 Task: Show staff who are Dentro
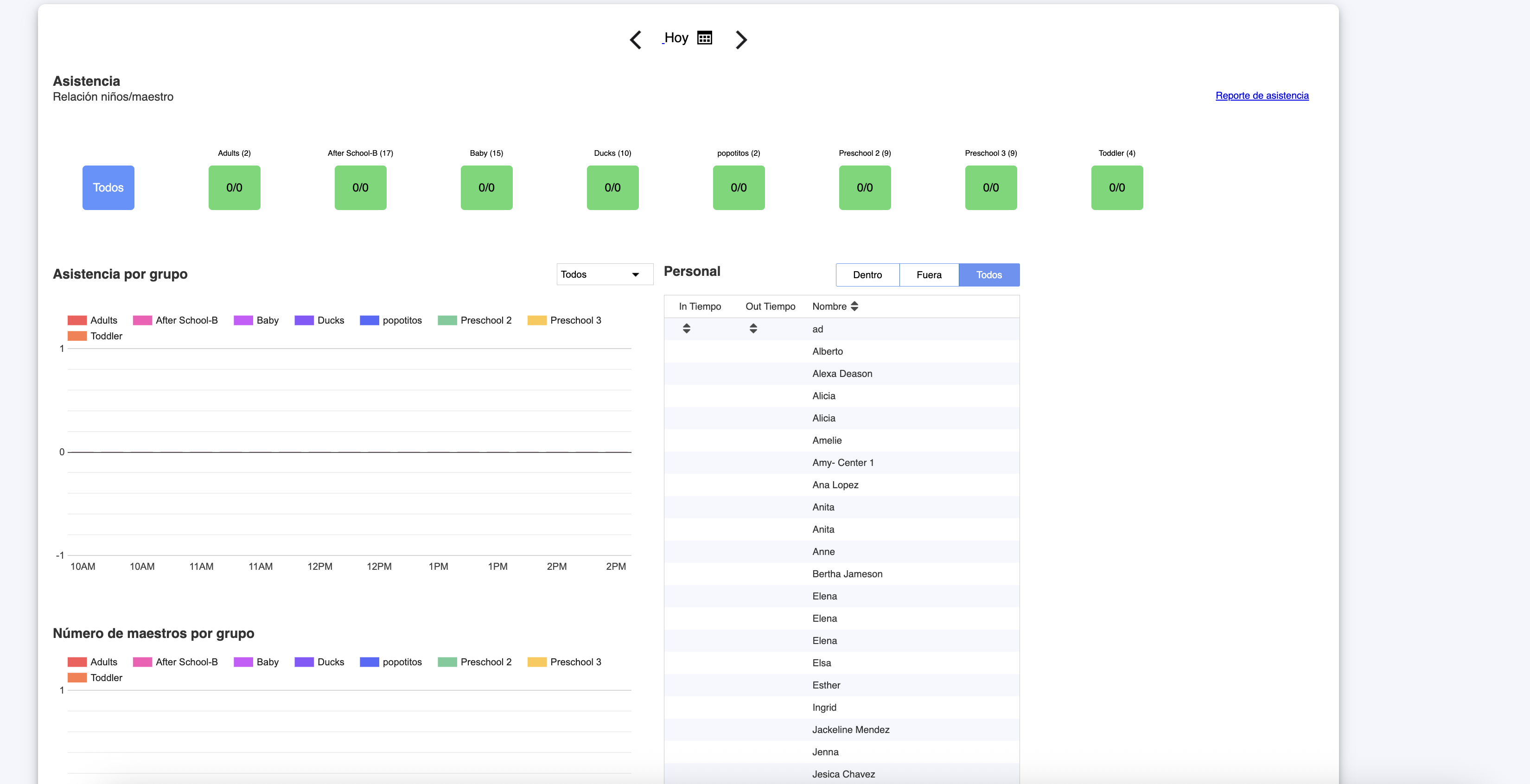[x=867, y=275]
